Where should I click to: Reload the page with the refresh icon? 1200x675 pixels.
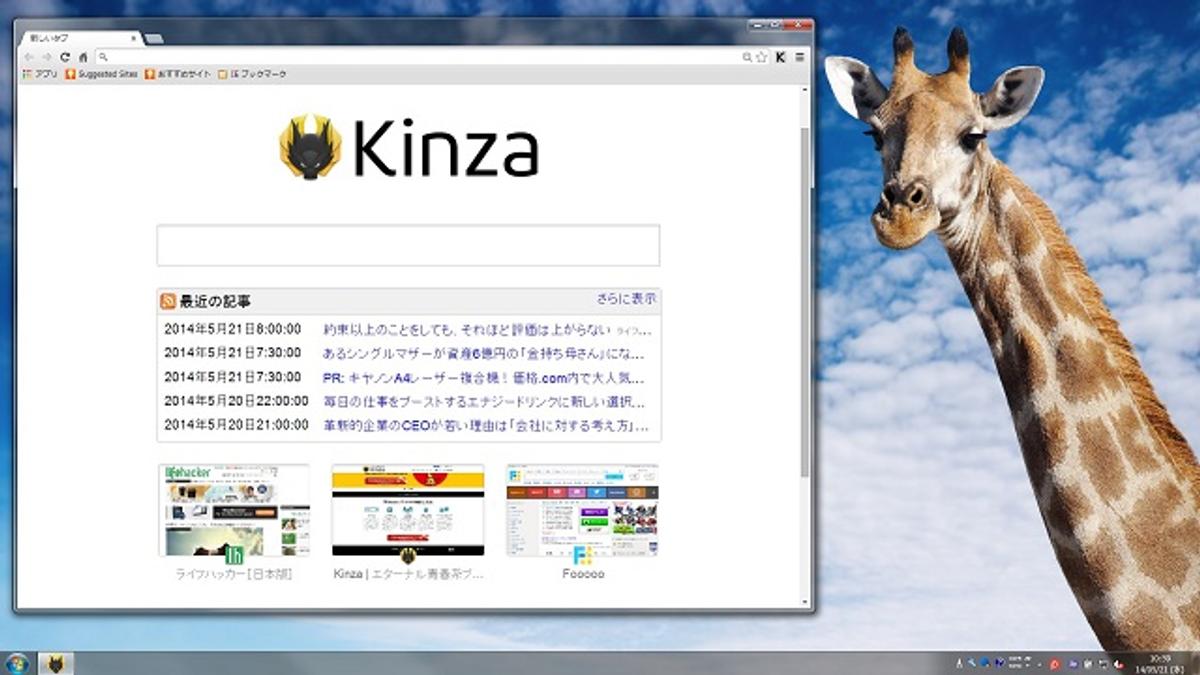tap(65, 57)
